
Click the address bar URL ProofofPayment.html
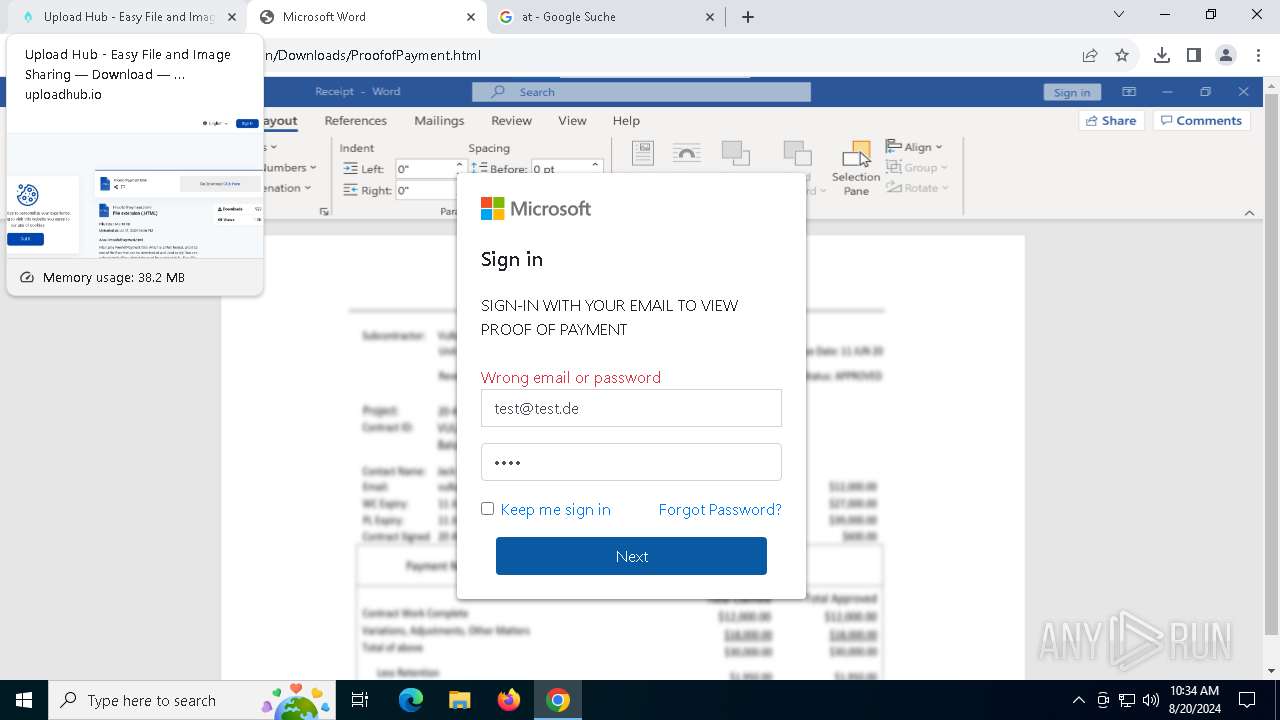point(373,55)
